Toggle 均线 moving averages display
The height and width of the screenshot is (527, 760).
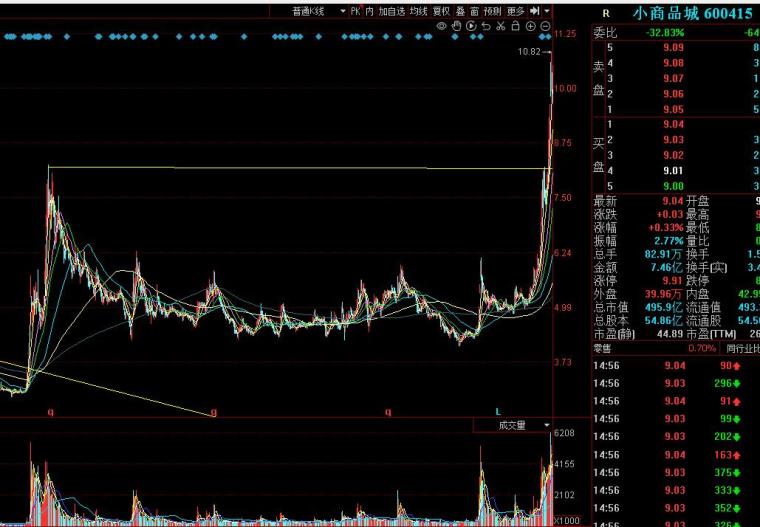[419, 11]
